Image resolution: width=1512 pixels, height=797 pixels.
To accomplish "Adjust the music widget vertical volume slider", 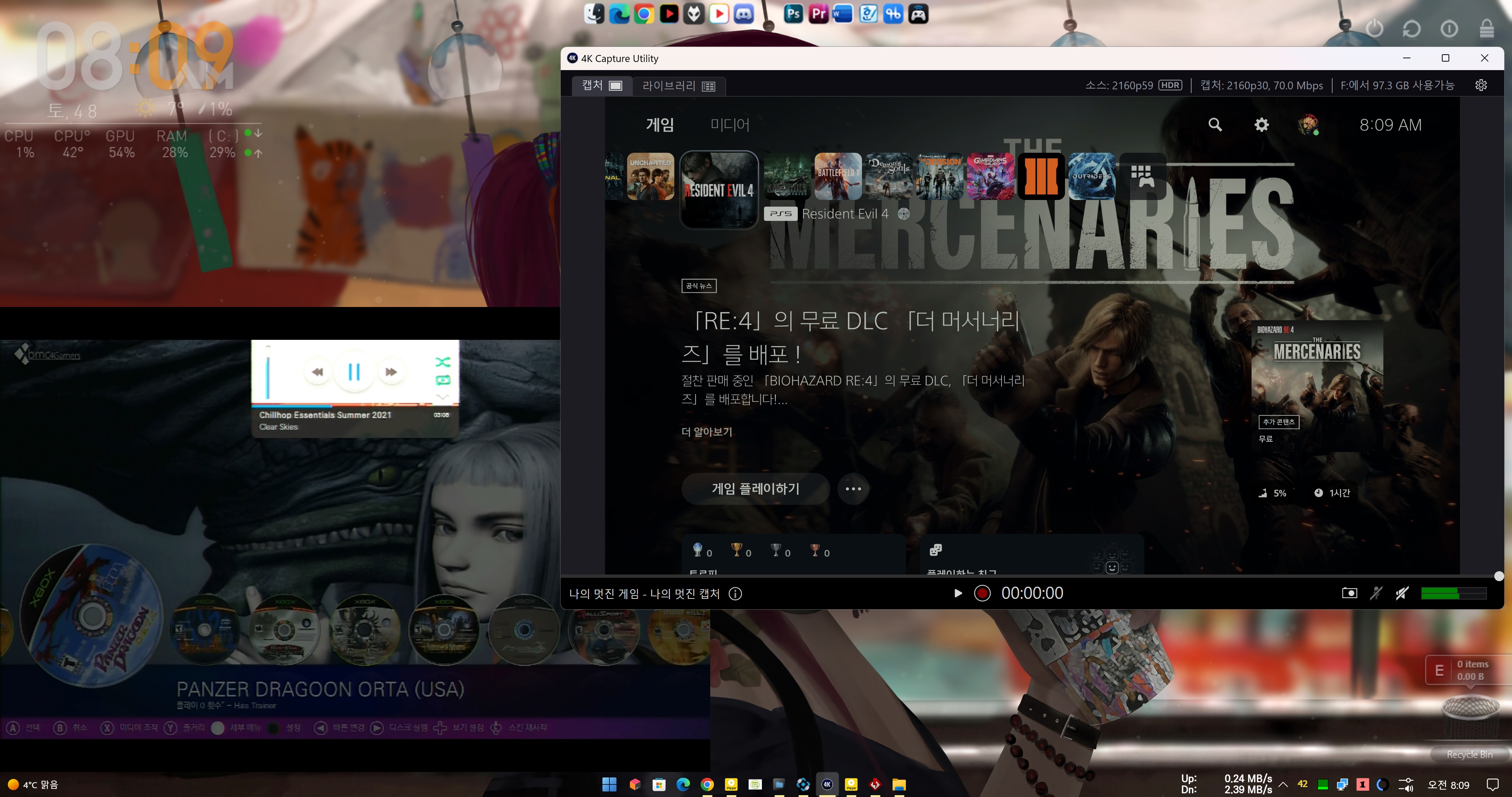I will tap(268, 372).
